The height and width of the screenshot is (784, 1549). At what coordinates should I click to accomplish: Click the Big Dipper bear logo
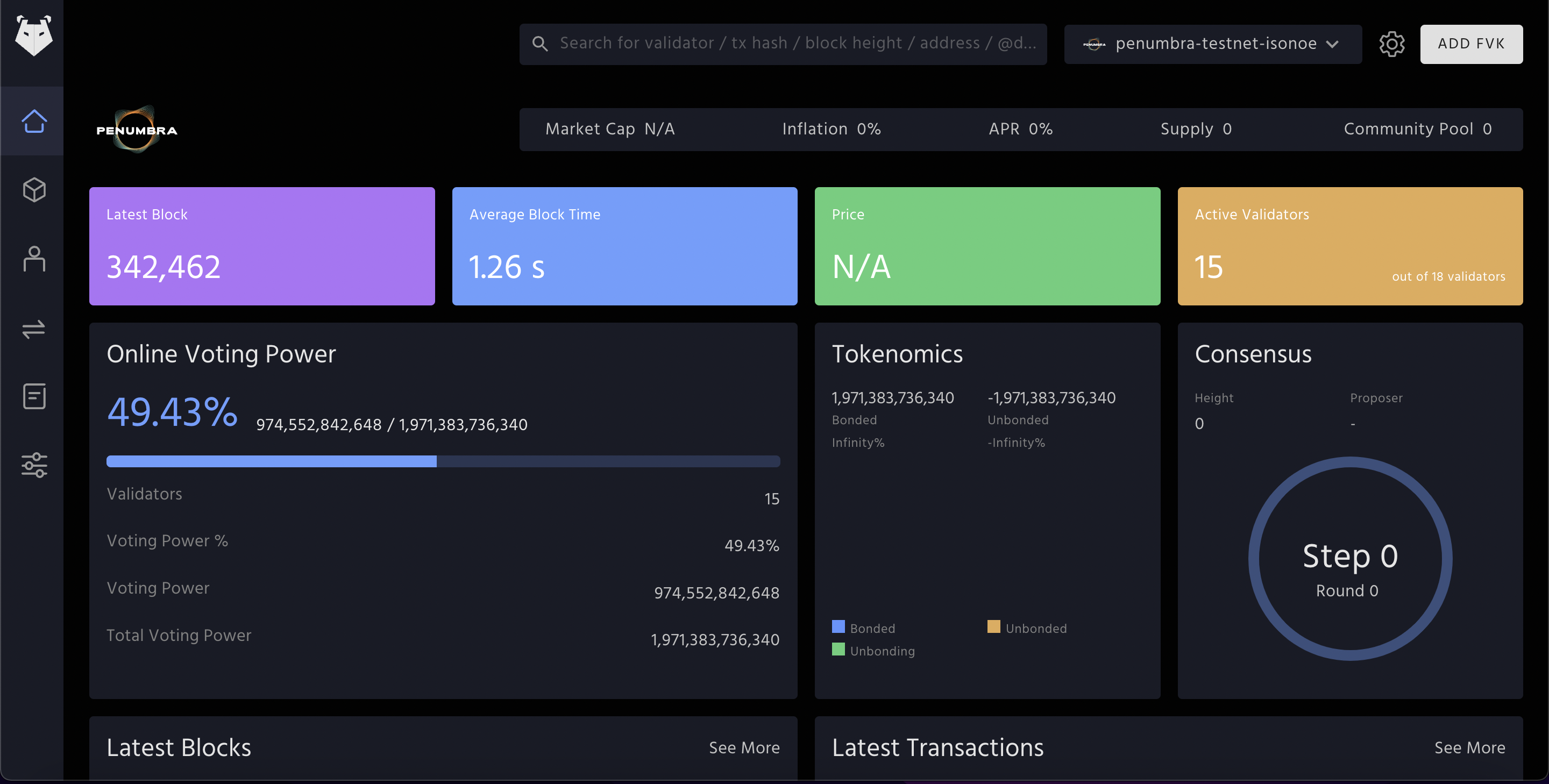coord(34,36)
